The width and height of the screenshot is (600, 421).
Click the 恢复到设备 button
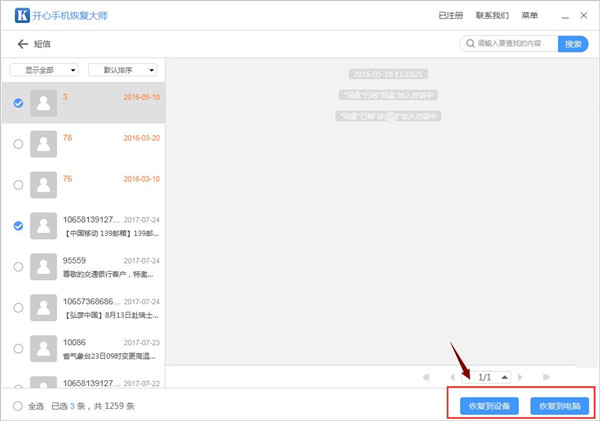coord(489,406)
